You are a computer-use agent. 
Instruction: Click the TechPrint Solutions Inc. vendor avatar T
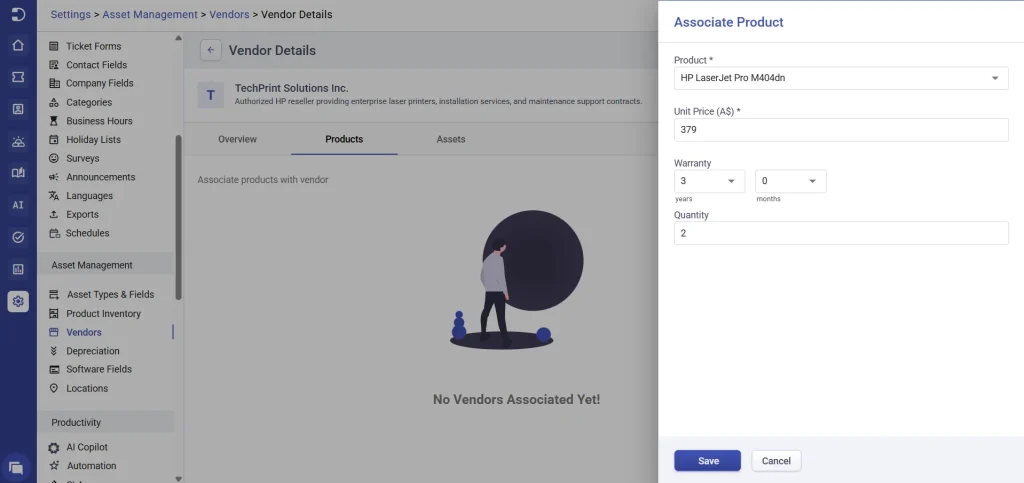(x=210, y=95)
